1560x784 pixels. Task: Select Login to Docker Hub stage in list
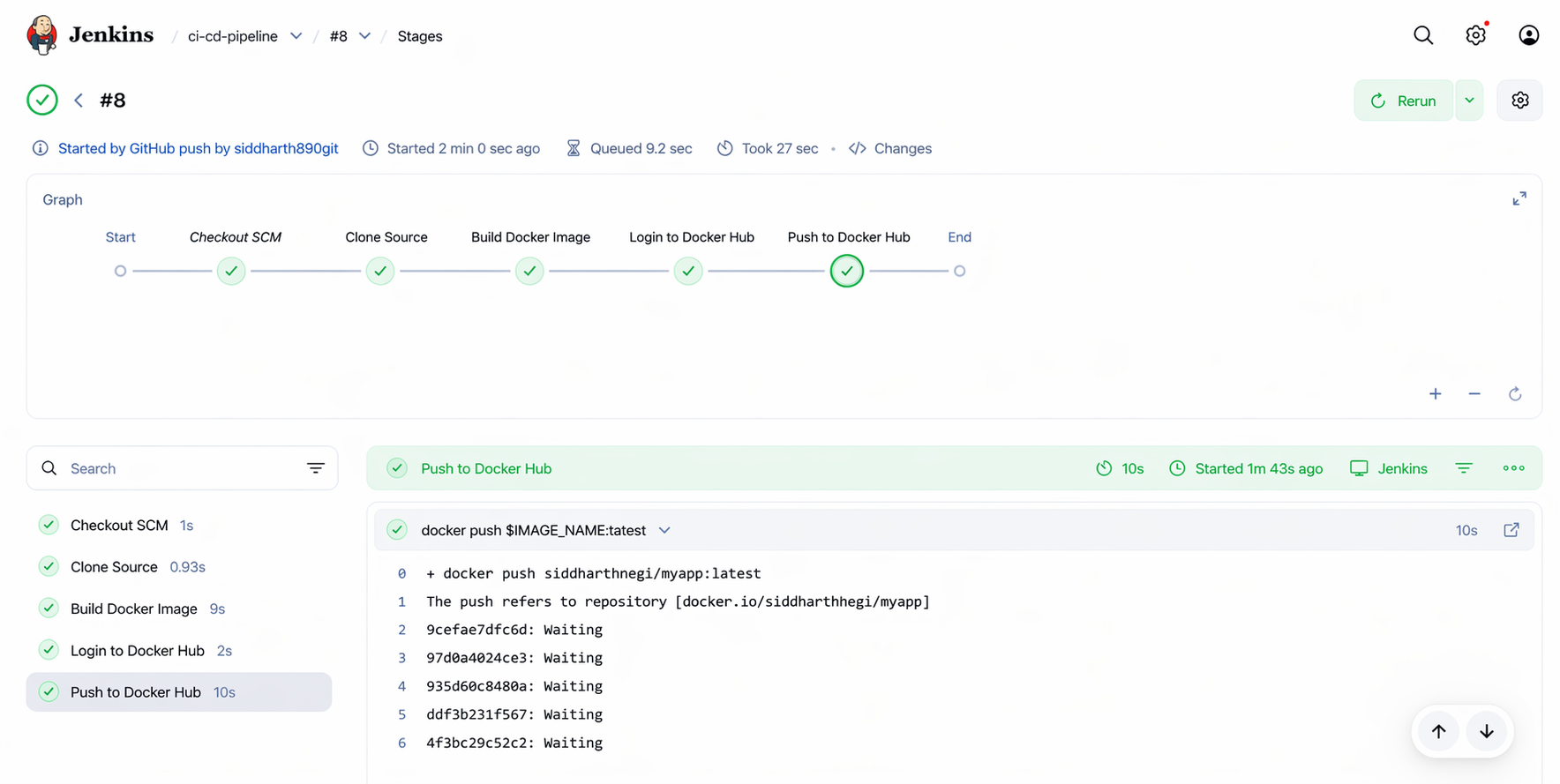click(179, 651)
